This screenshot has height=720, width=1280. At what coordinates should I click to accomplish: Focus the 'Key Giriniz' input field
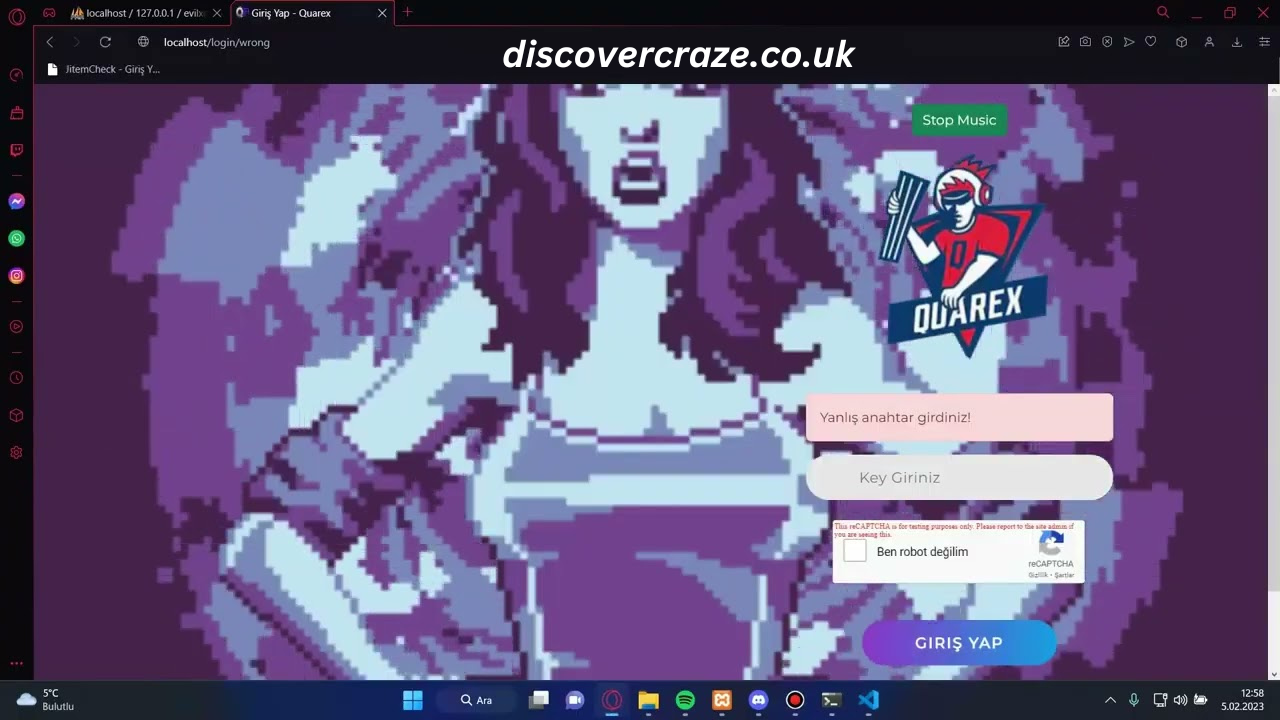tap(959, 478)
